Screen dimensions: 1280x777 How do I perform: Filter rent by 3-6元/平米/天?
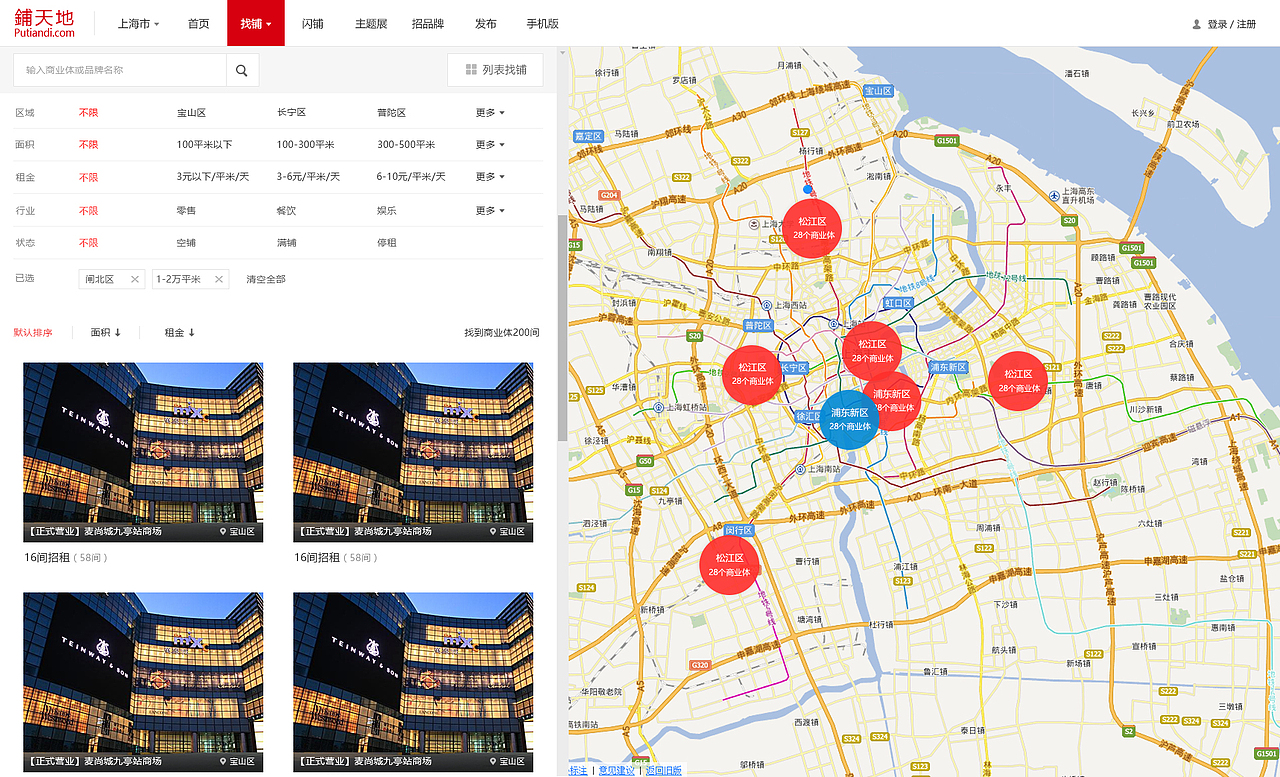pyautogui.click(x=308, y=177)
